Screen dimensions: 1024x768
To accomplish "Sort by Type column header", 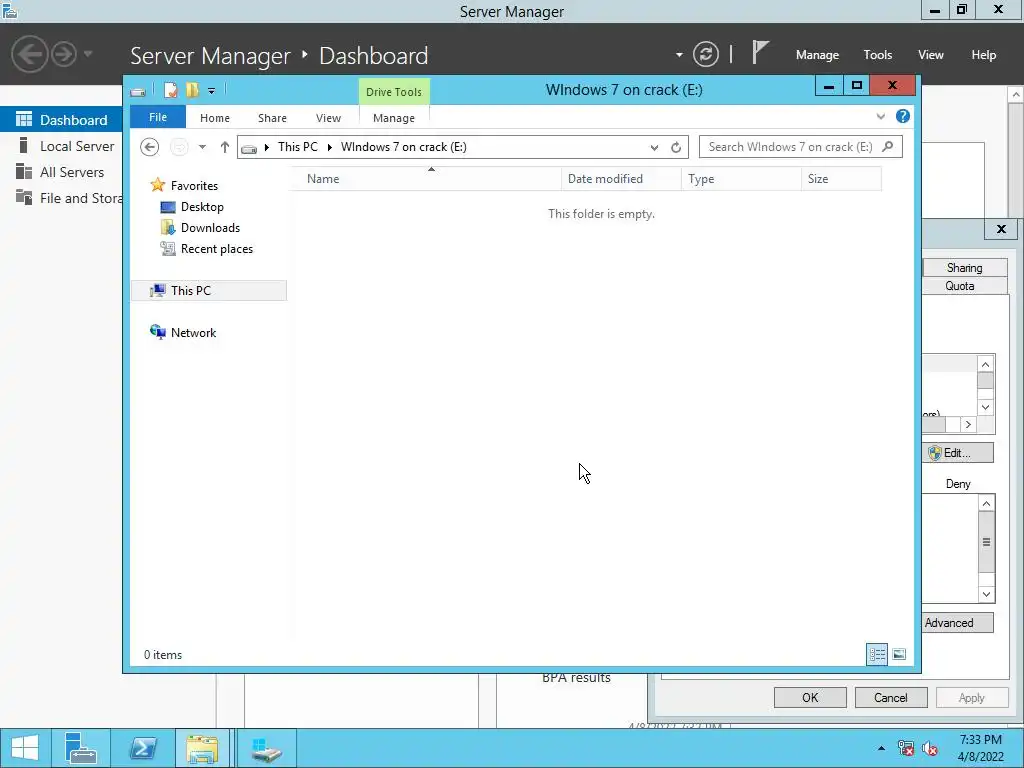I will point(741,179).
